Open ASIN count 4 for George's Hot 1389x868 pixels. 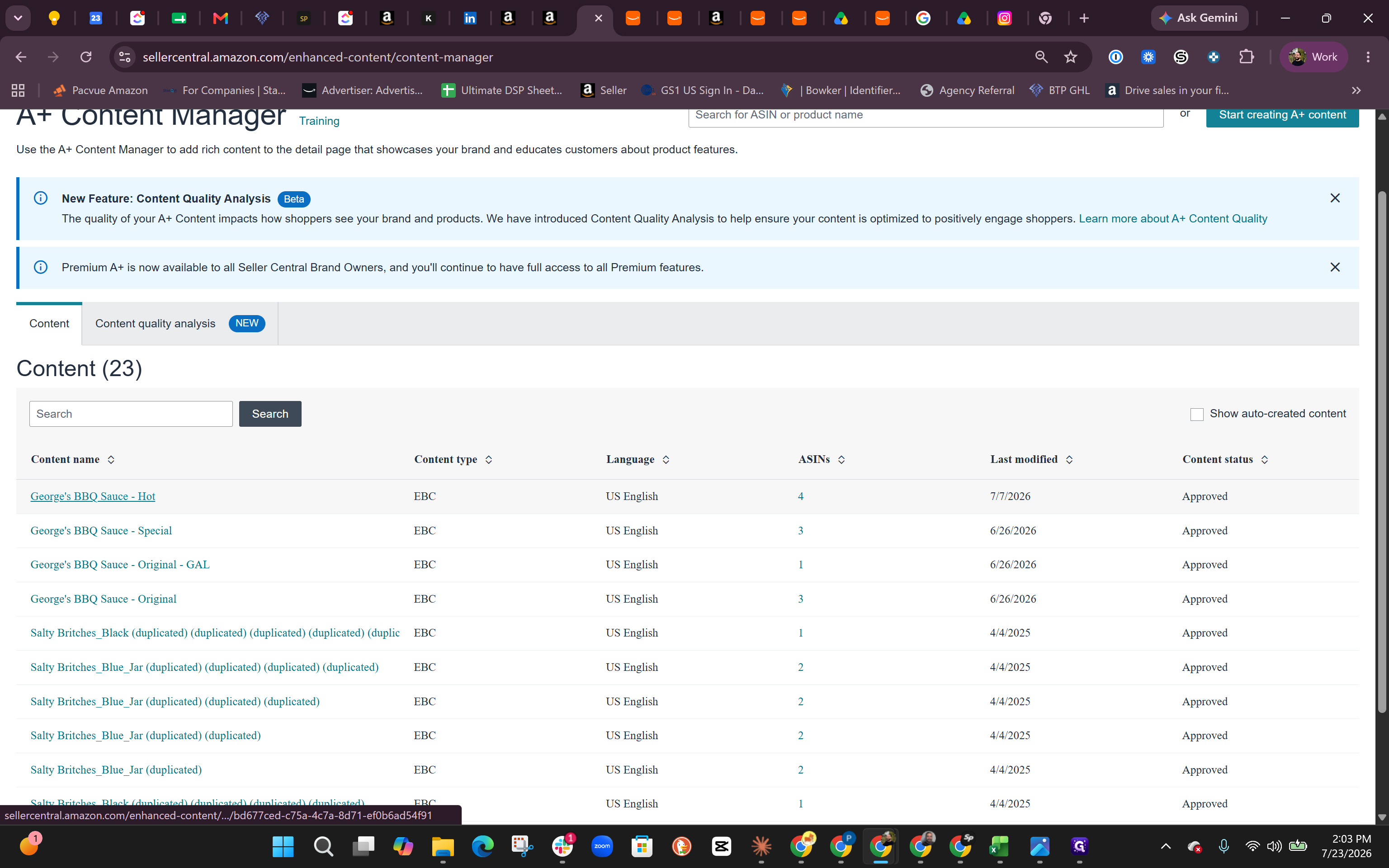coord(801,496)
